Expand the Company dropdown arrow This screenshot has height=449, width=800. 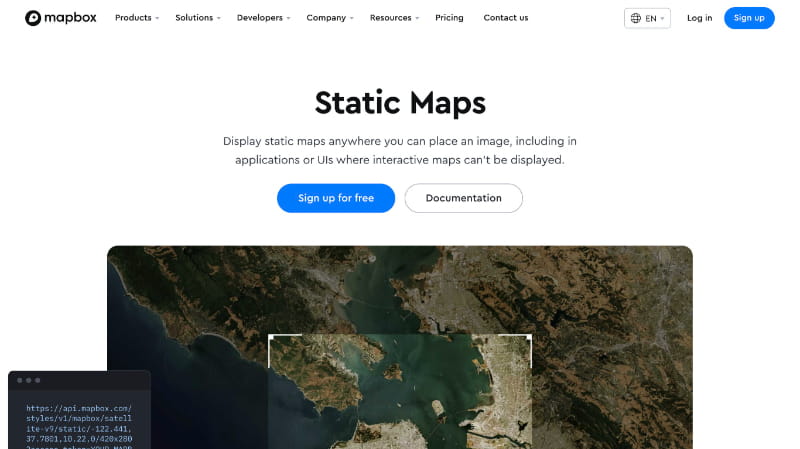point(352,18)
